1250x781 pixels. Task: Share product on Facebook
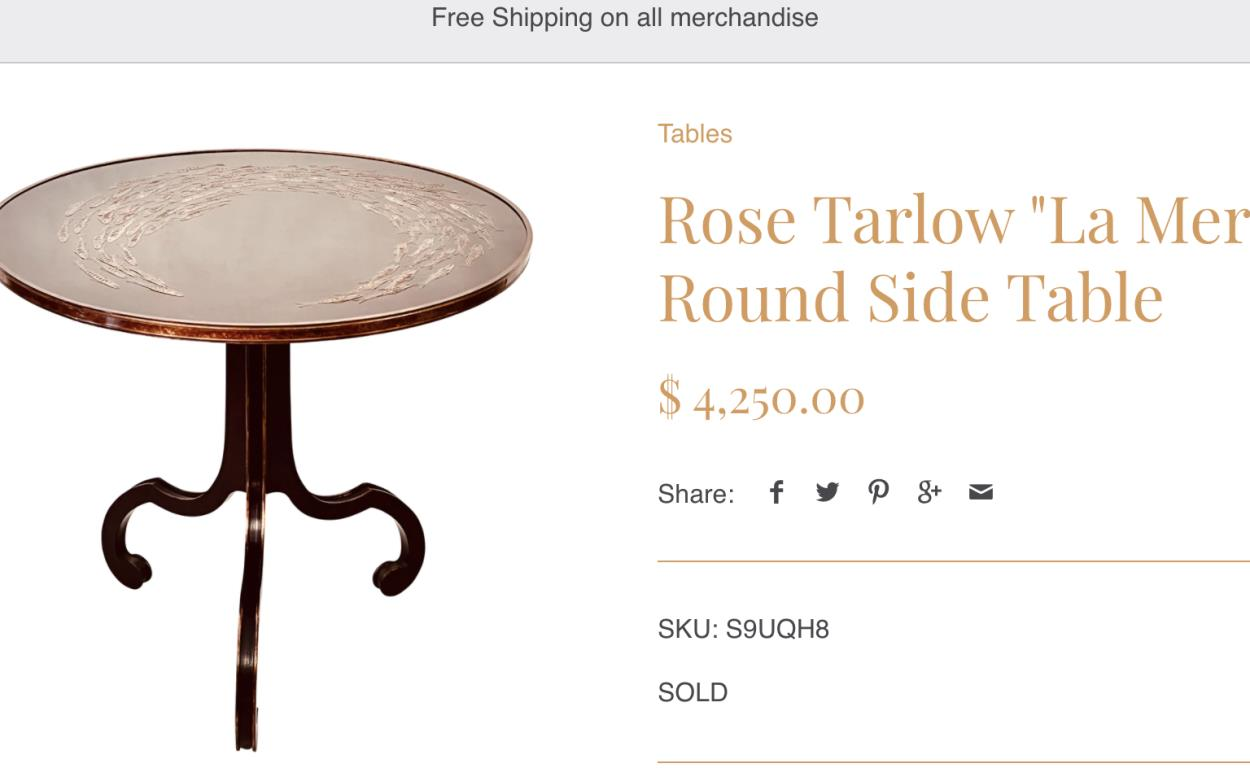click(776, 492)
